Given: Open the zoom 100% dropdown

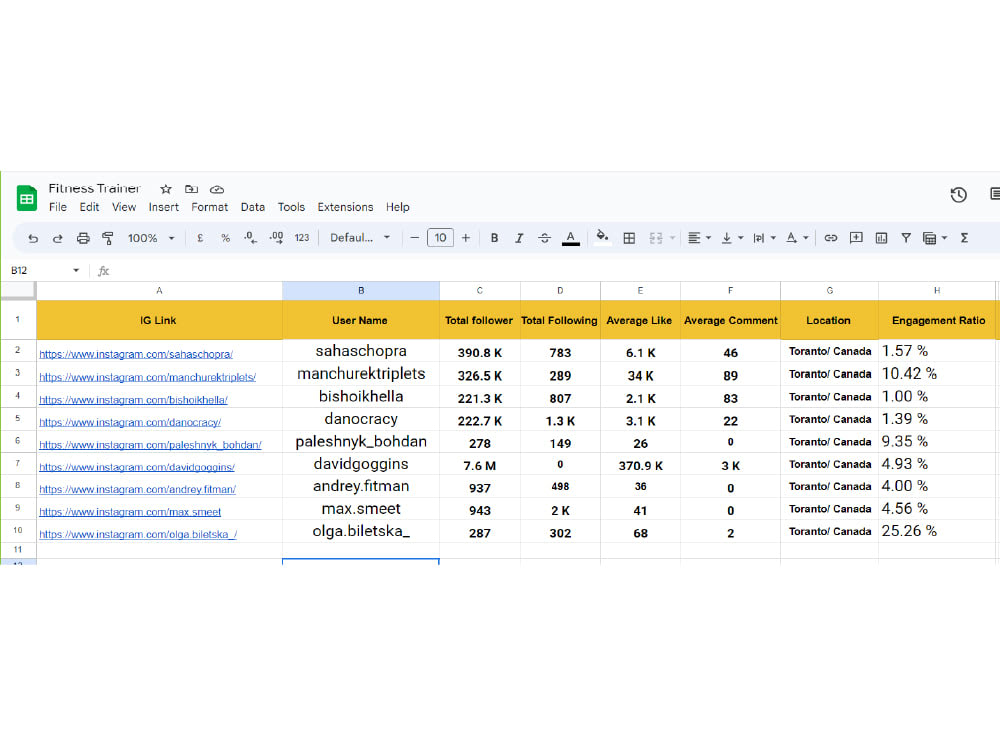Looking at the screenshot, I should (x=151, y=238).
